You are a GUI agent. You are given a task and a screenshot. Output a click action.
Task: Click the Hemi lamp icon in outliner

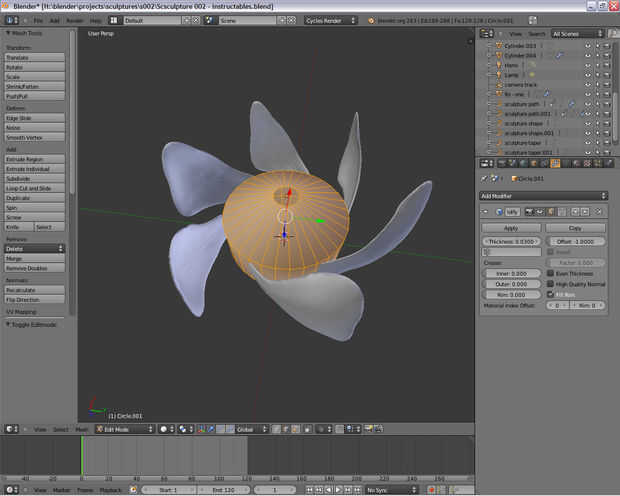[497, 65]
